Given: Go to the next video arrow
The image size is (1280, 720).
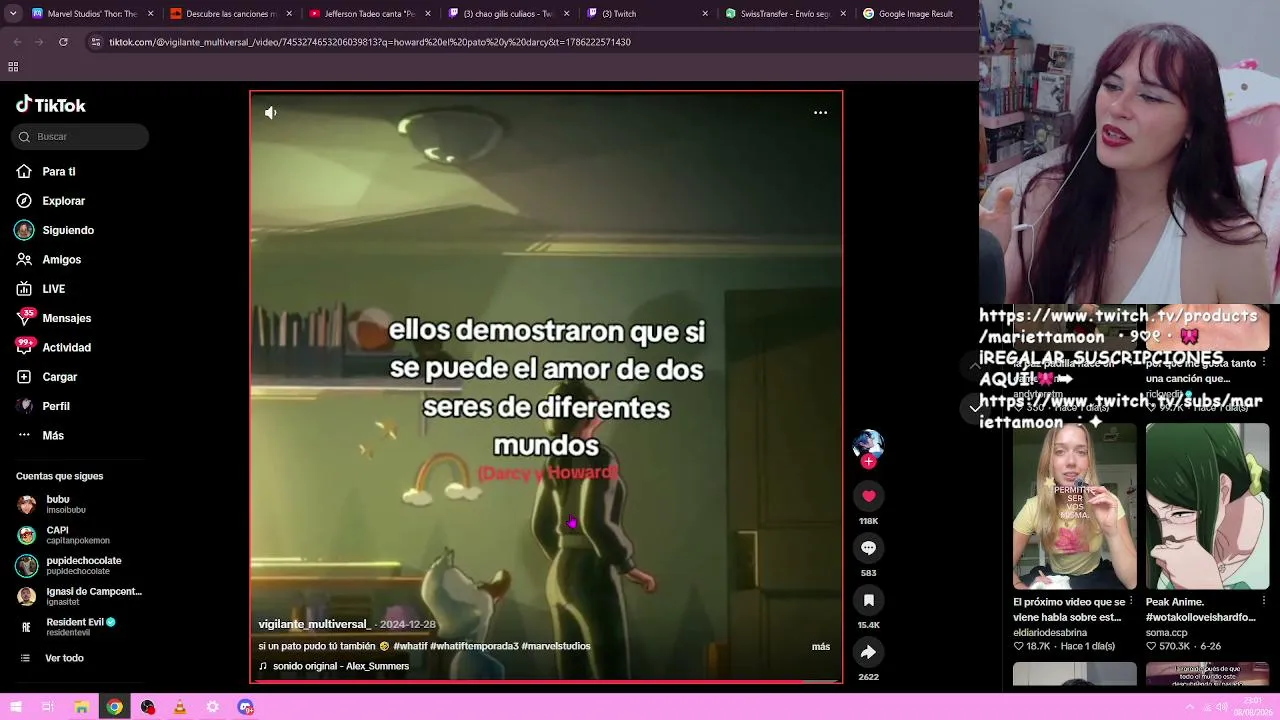Looking at the screenshot, I should click(975, 408).
